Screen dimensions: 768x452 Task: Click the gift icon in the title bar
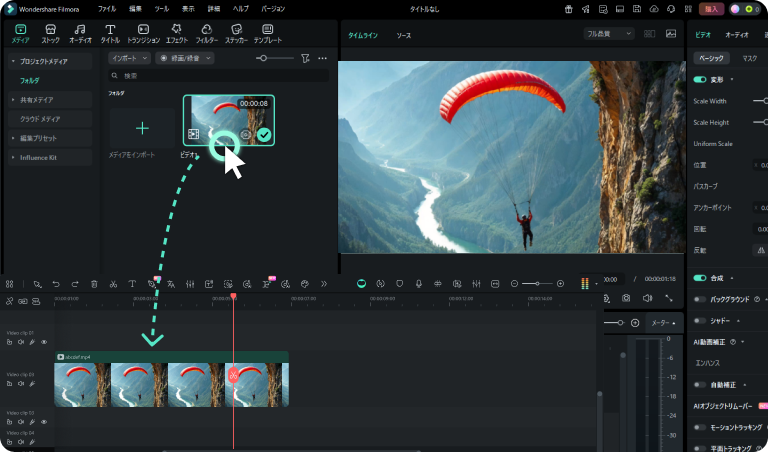point(569,9)
